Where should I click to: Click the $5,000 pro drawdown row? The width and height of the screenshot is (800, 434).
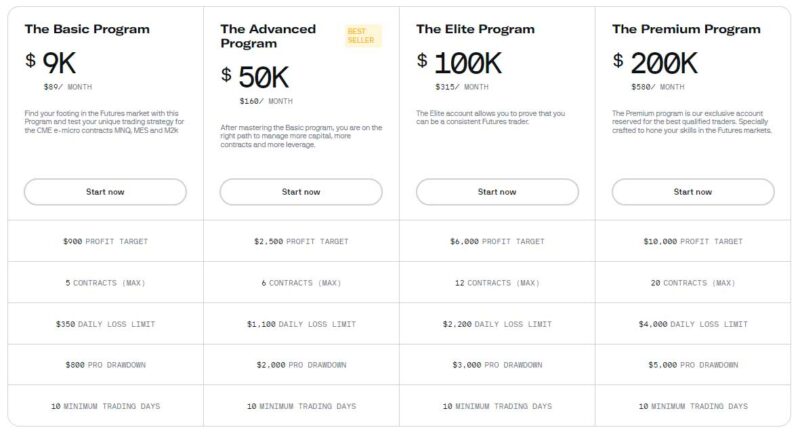click(x=693, y=365)
